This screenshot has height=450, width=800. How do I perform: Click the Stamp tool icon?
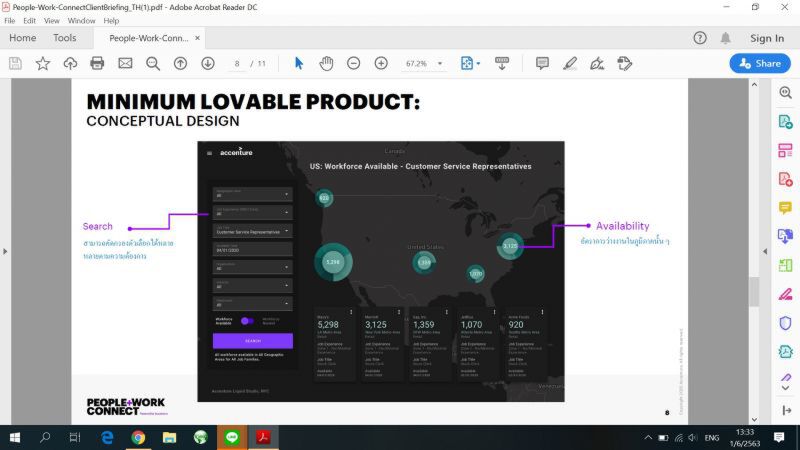pyautogui.click(x=624, y=63)
